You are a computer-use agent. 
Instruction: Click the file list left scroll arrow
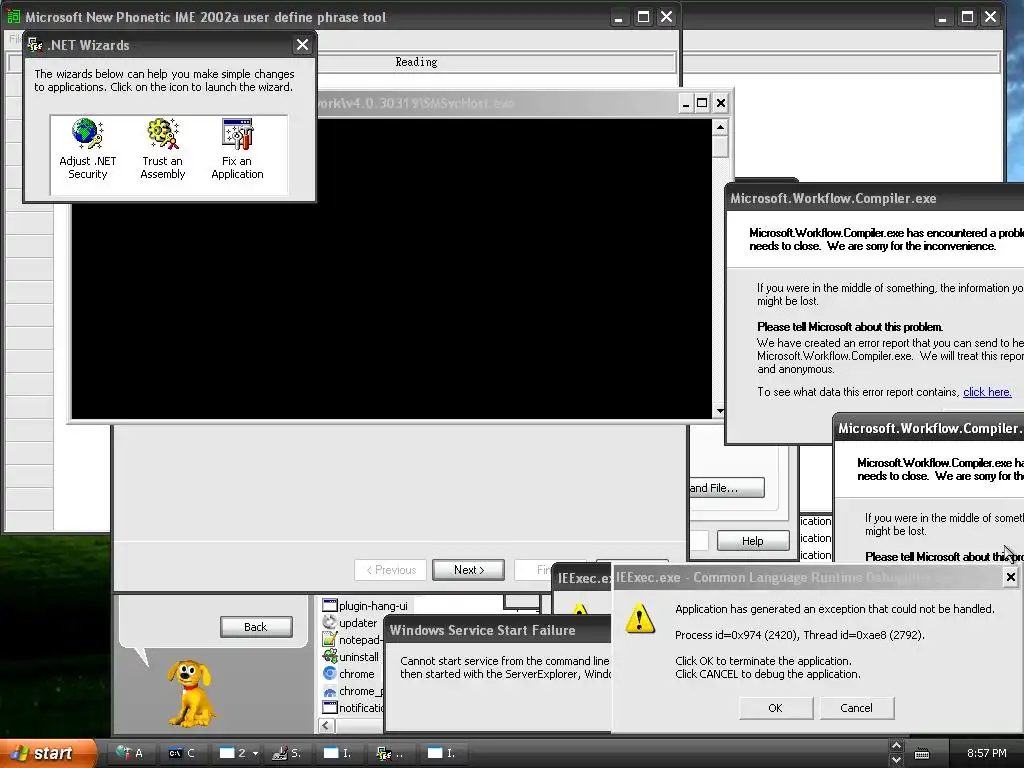point(326,725)
